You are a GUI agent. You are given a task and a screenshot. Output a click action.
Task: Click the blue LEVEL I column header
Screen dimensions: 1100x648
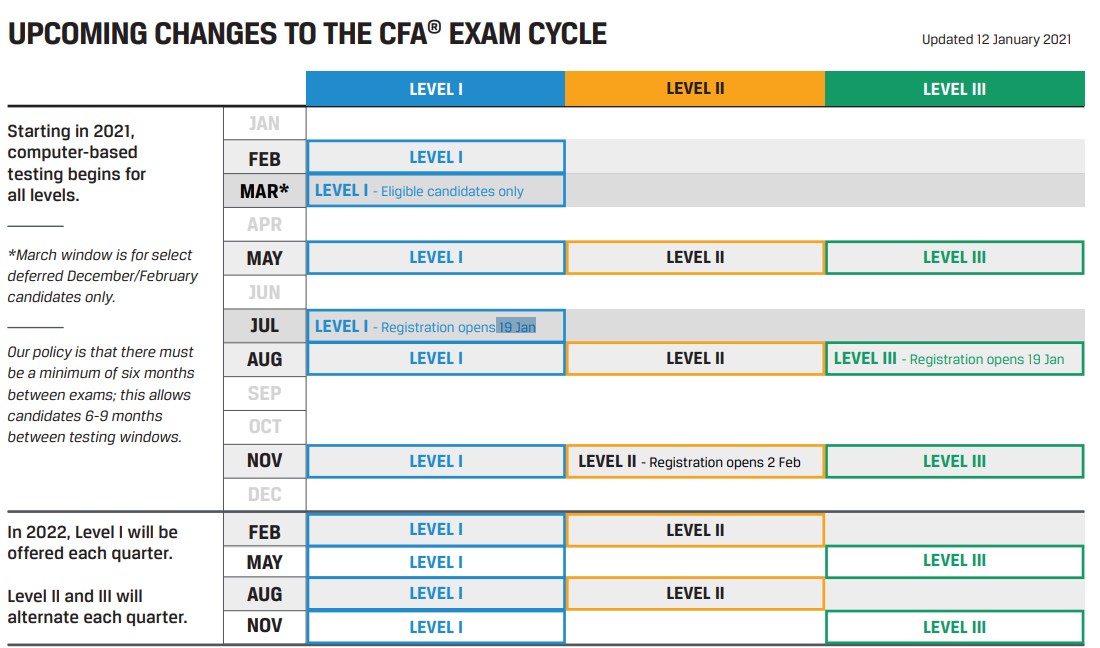(435, 89)
